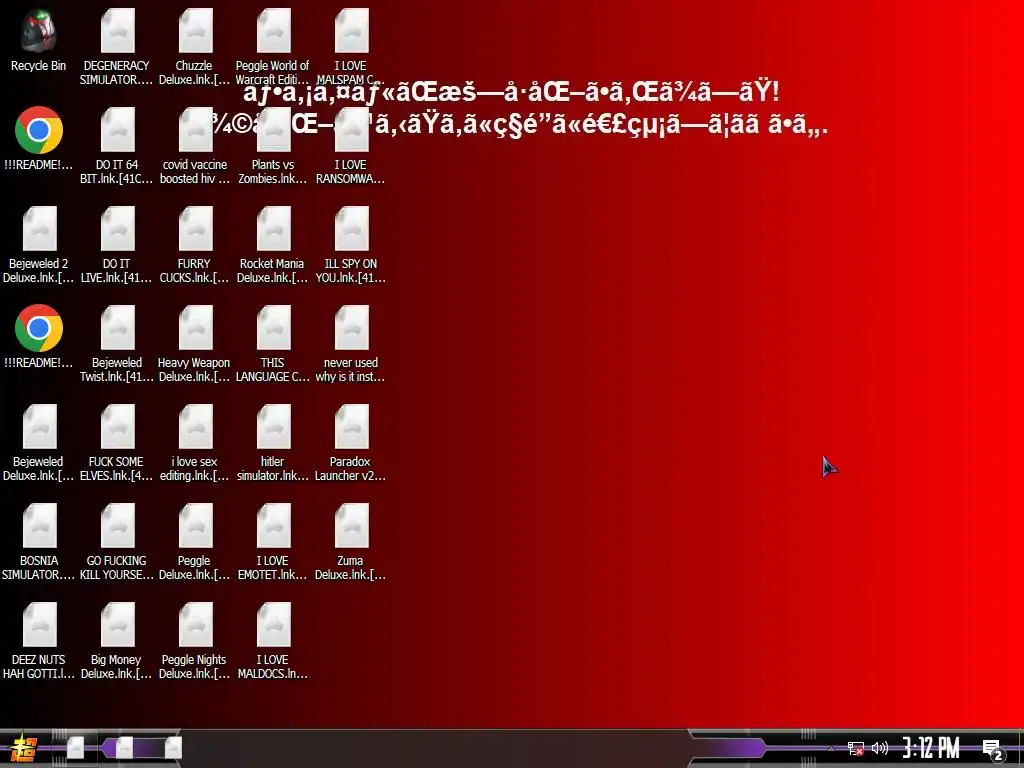The height and width of the screenshot is (768, 1024).
Task: Open the notification center with 2 alerts
Action: [x=993, y=749]
